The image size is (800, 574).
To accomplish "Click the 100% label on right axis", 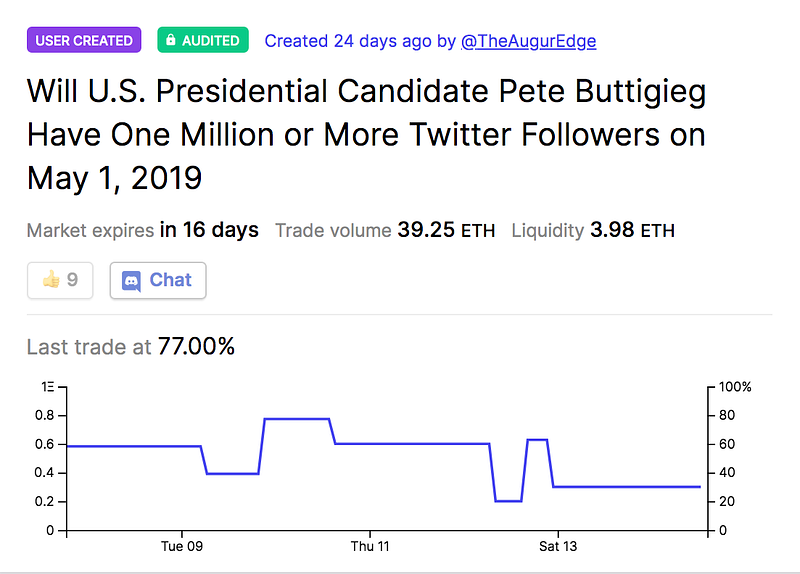I will [735, 387].
